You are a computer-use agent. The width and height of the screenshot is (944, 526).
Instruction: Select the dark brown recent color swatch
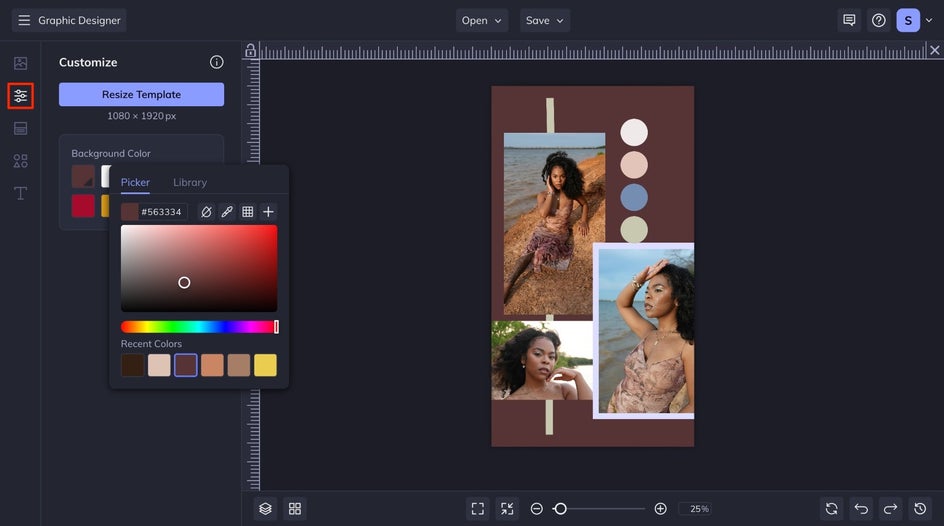coord(132,365)
